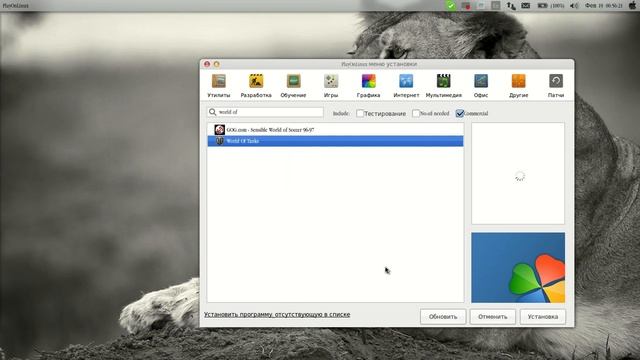Open the Игры (Games) category icon
The image size is (640, 360).
point(331,81)
